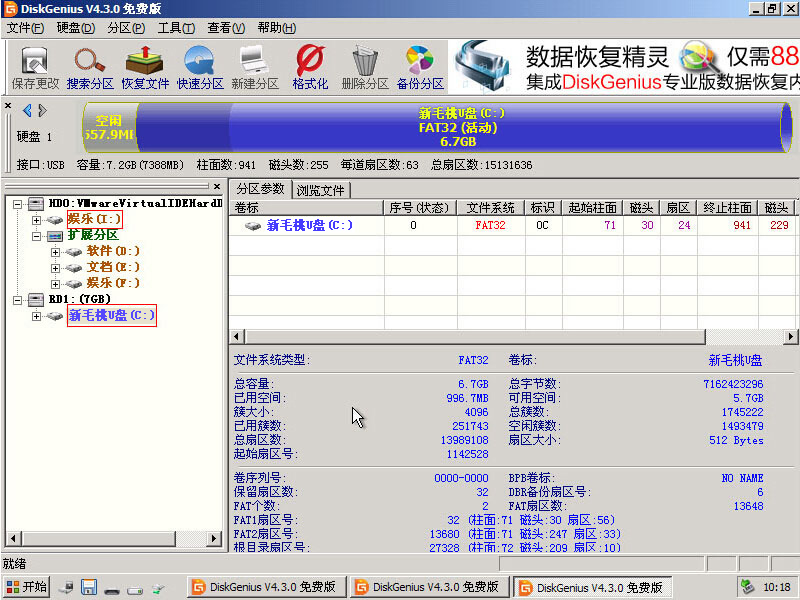
Task: Click the 文件系统 column header
Action: click(x=490, y=208)
